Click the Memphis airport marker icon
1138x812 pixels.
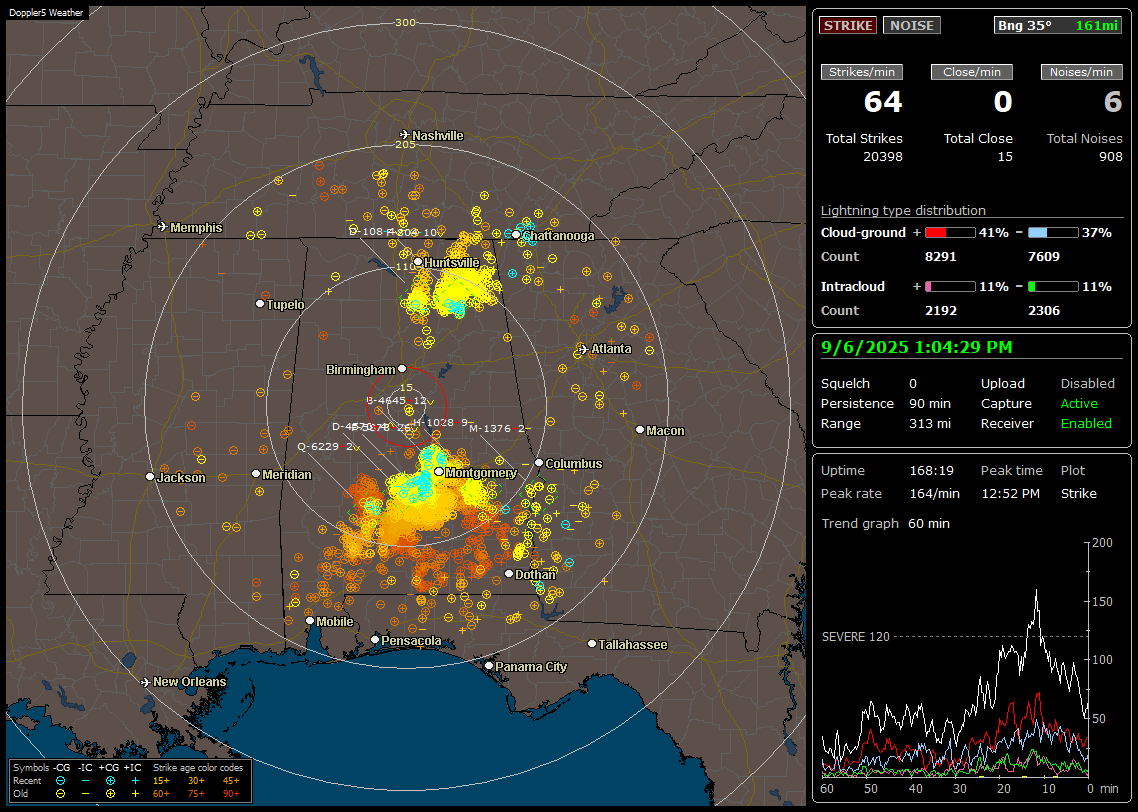[163, 227]
